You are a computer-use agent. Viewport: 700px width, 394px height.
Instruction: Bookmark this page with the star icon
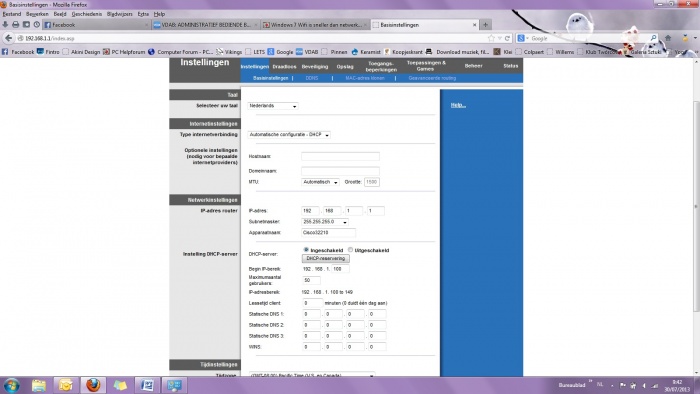point(492,38)
